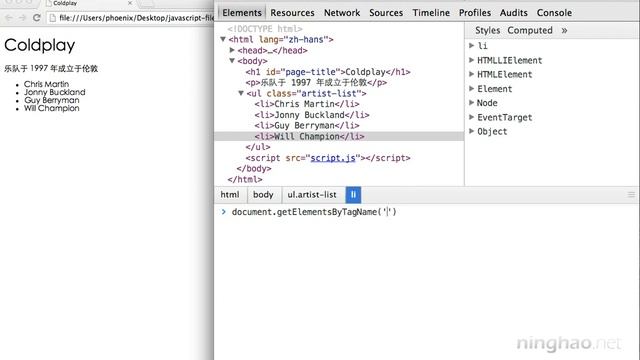Switch to the Network tab
The width and height of the screenshot is (640, 360).
342,13
